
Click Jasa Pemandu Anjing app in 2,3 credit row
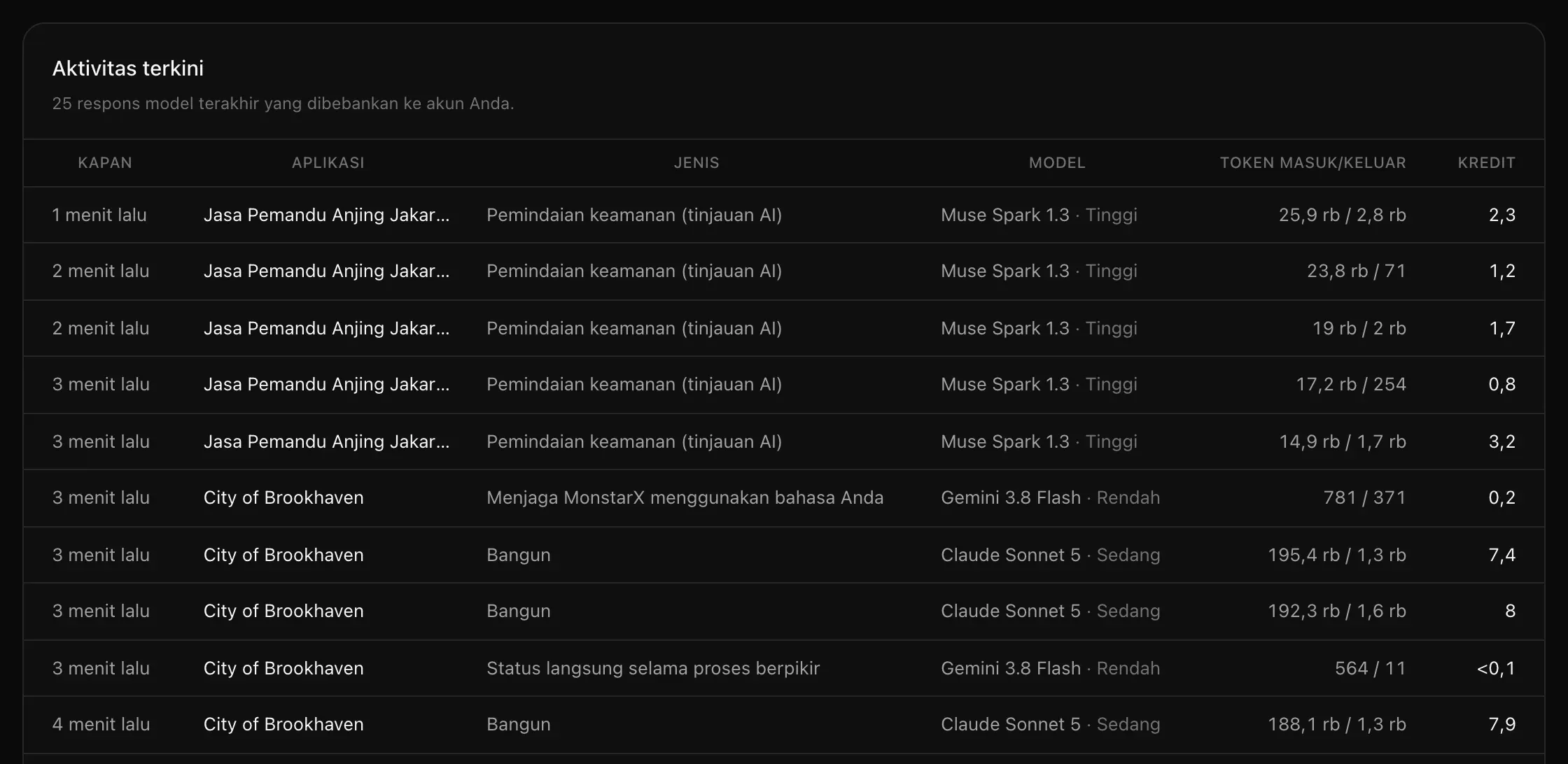pyautogui.click(x=327, y=215)
